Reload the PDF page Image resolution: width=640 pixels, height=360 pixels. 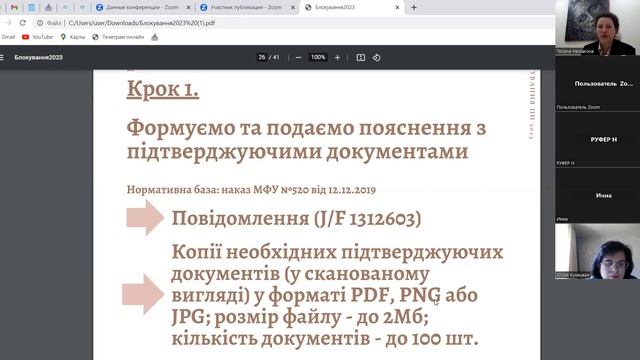[23, 23]
